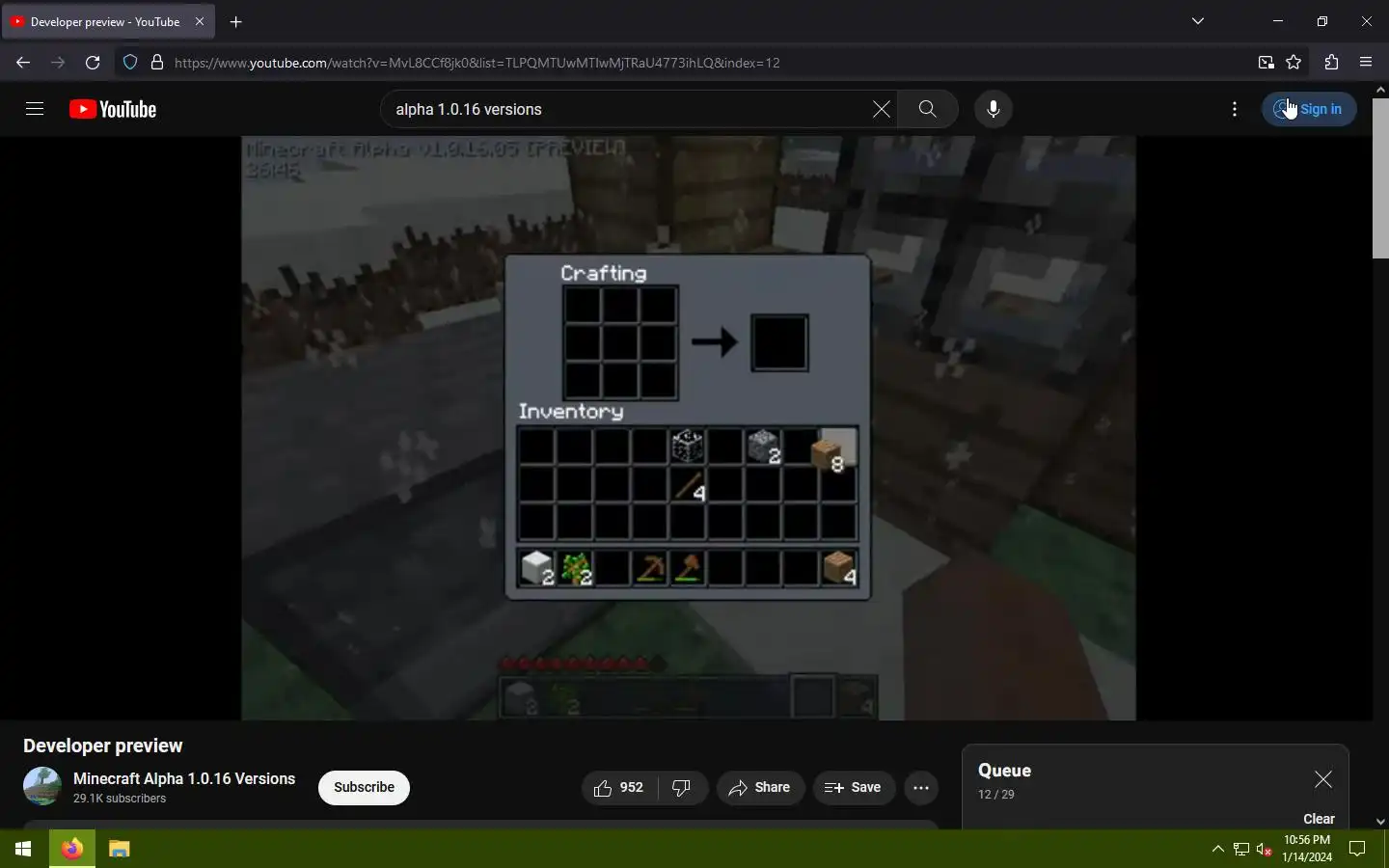This screenshot has height=868, width=1389.
Task: Open Windows notification center
Action: click(1357, 849)
